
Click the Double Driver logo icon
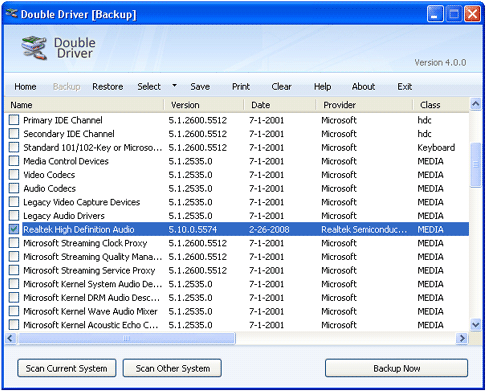pyautogui.click(x=34, y=48)
